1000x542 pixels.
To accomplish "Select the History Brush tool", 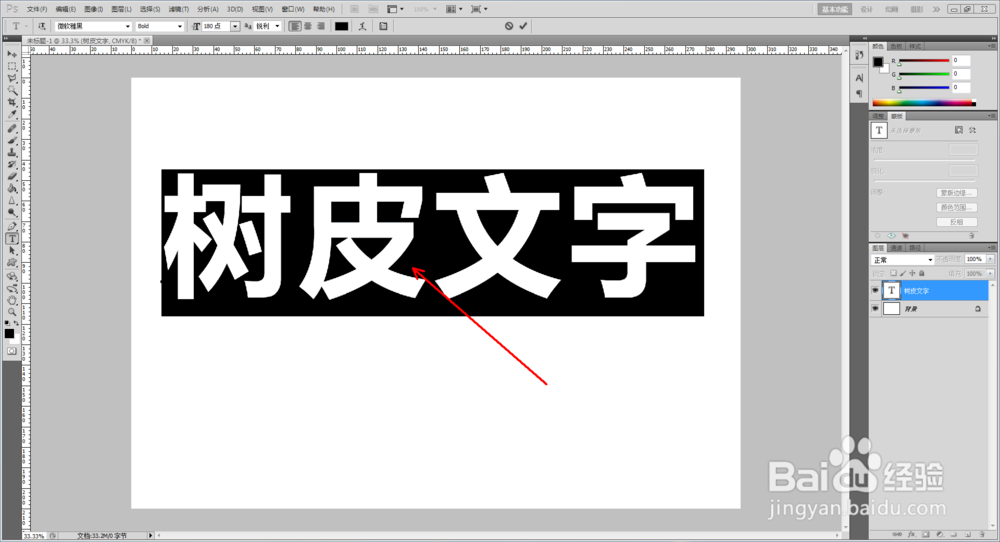I will point(11,165).
